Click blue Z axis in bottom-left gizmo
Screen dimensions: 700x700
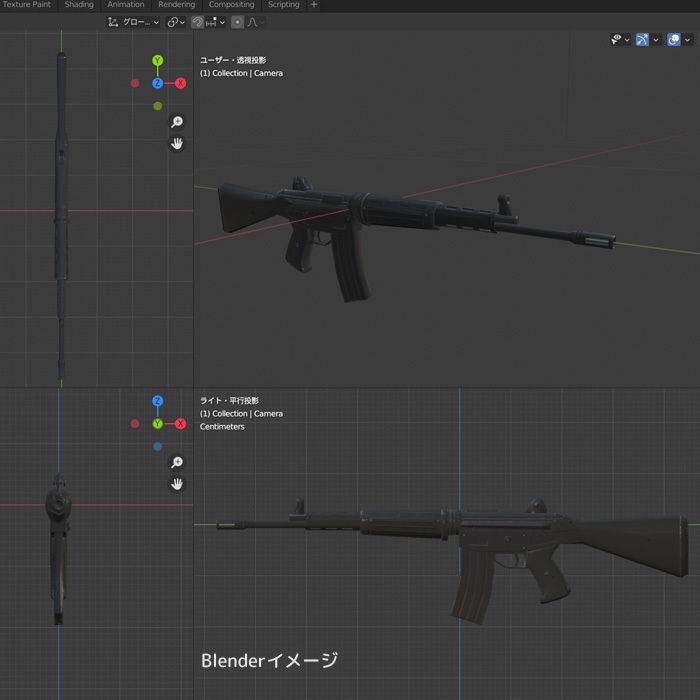(x=158, y=401)
